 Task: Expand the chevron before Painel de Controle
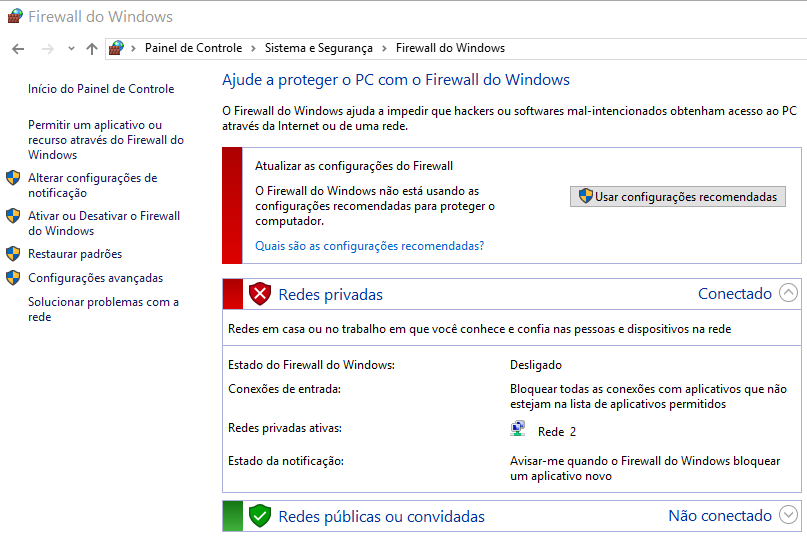tap(133, 48)
